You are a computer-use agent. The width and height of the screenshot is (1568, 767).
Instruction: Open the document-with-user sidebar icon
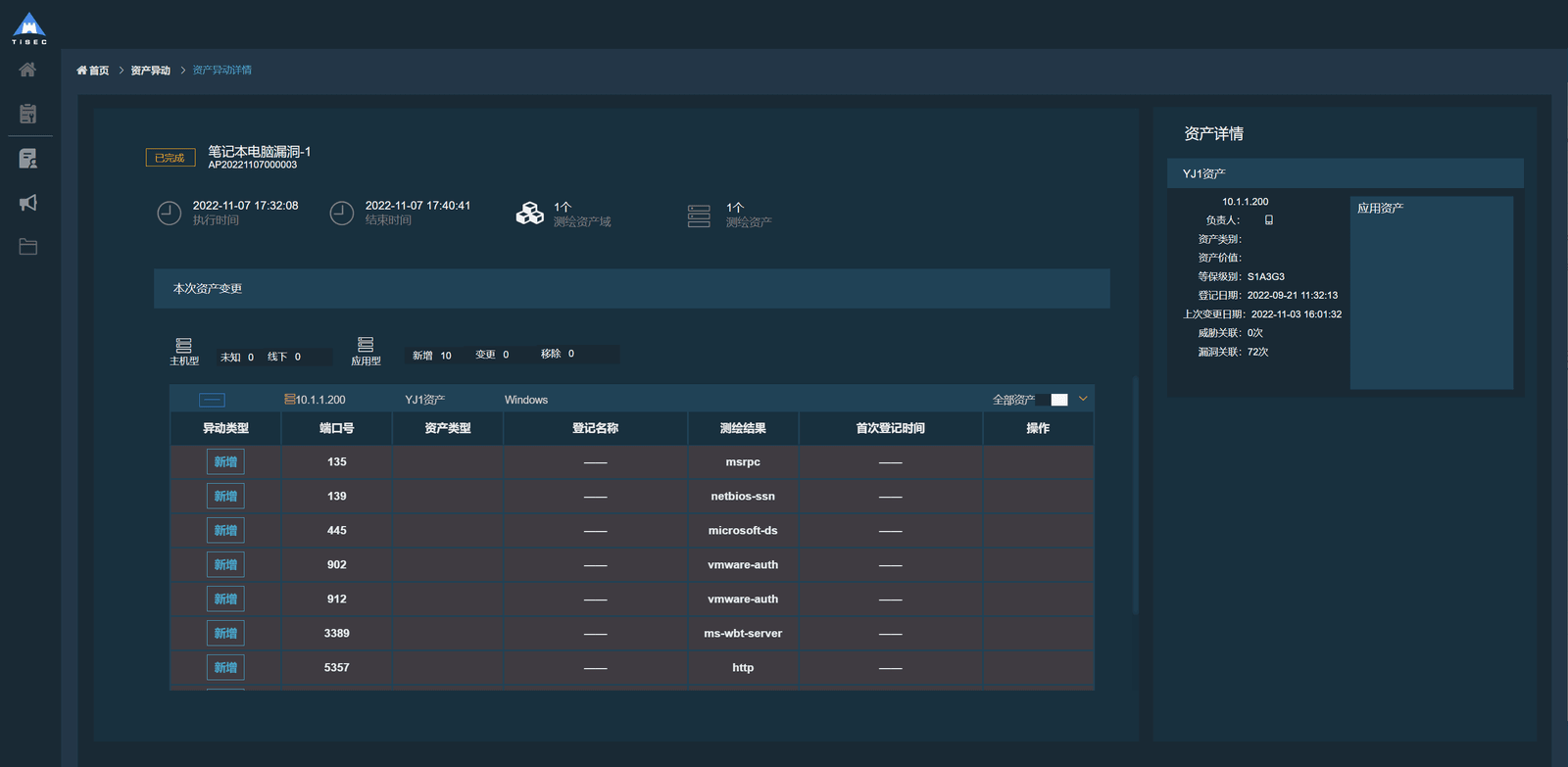coord(27,159)
